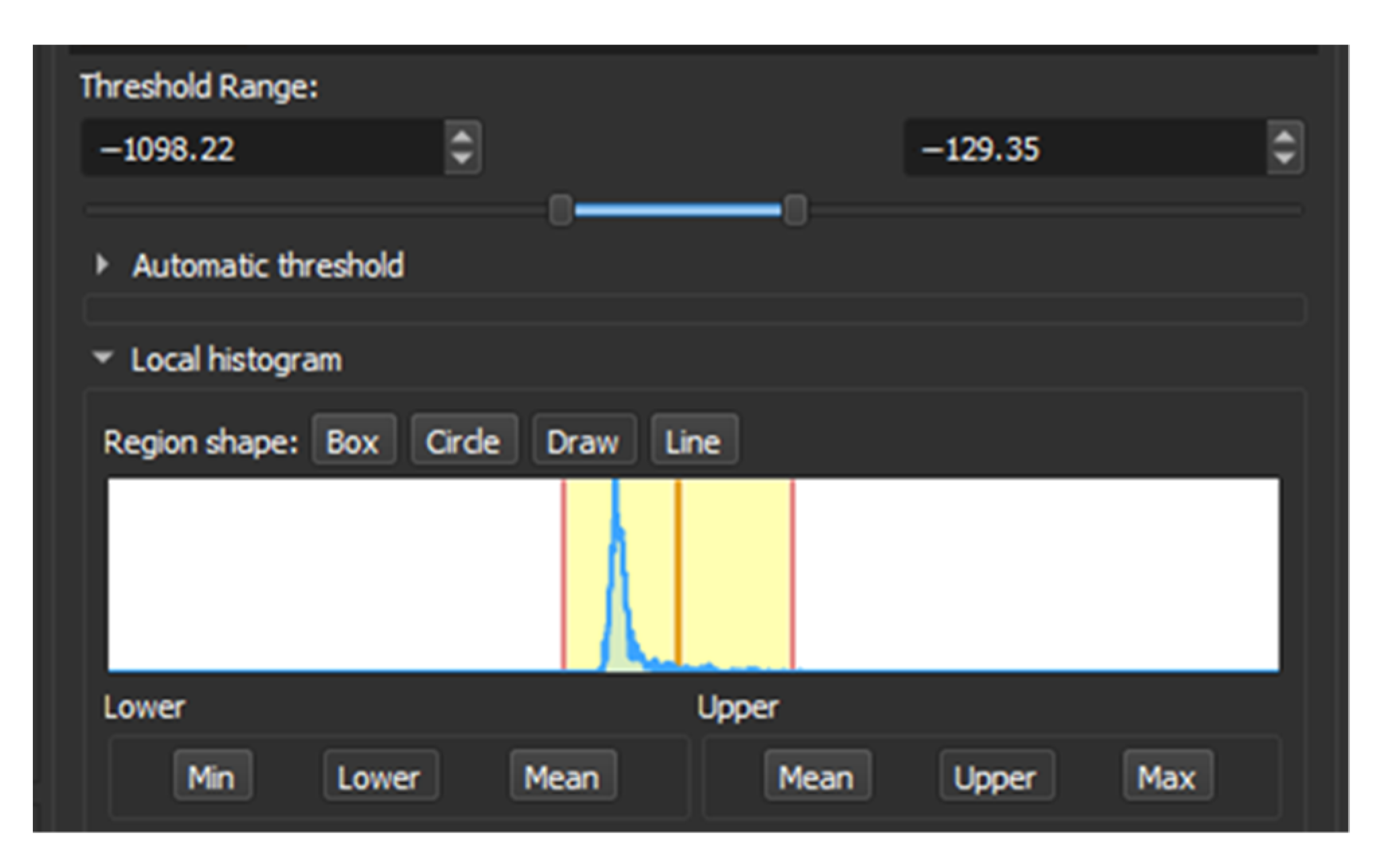Screen dimensions: 1393x868
Task: Increment the lower threshold value spinner
Action: point(462,137)
